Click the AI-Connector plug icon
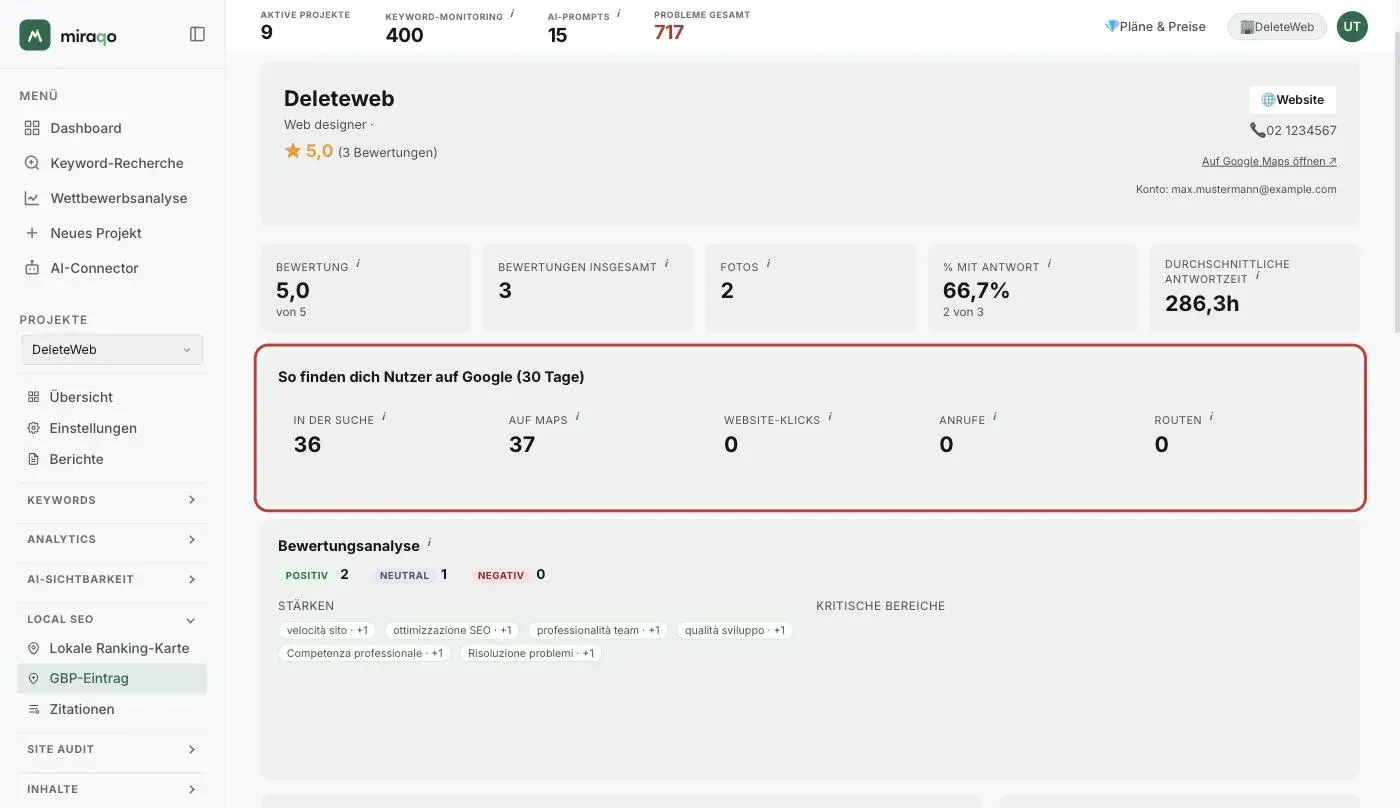1400x808 pixels. [x=32, y=268]
